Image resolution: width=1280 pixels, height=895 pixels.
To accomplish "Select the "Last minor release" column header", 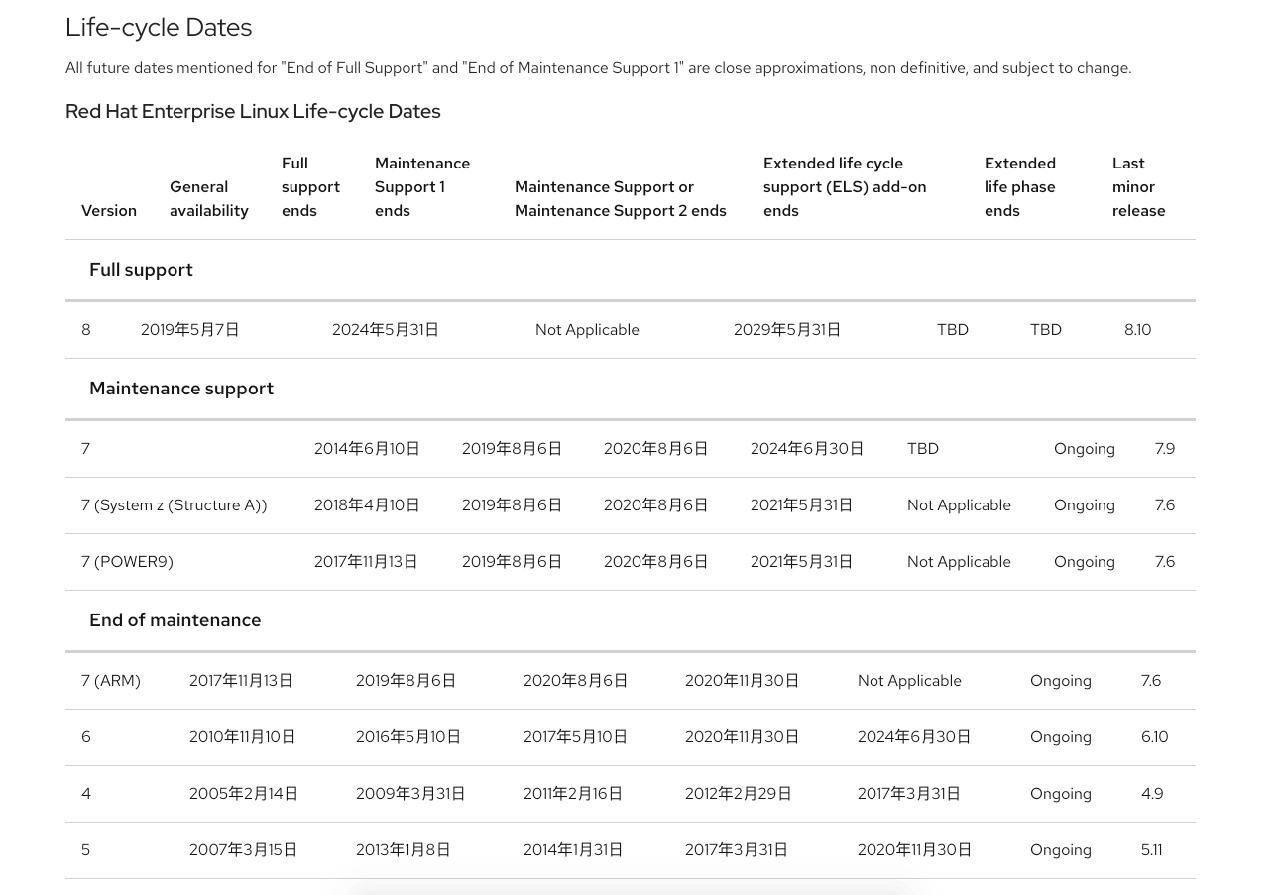I will point(1138,187).
